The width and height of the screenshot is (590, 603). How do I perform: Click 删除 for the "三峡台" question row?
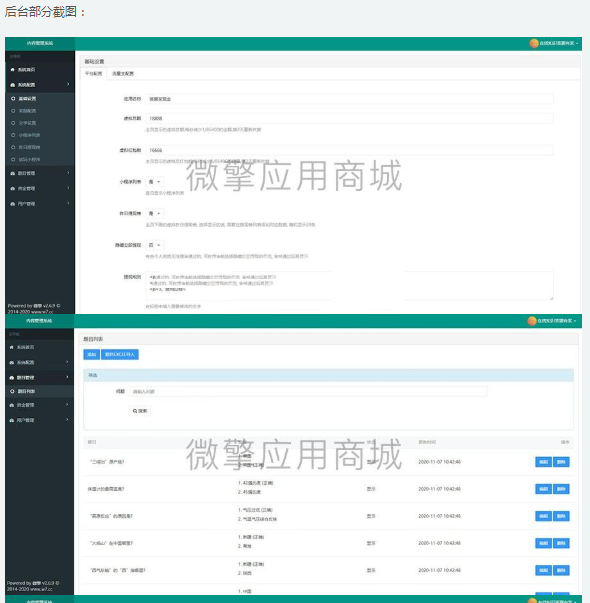561,462
